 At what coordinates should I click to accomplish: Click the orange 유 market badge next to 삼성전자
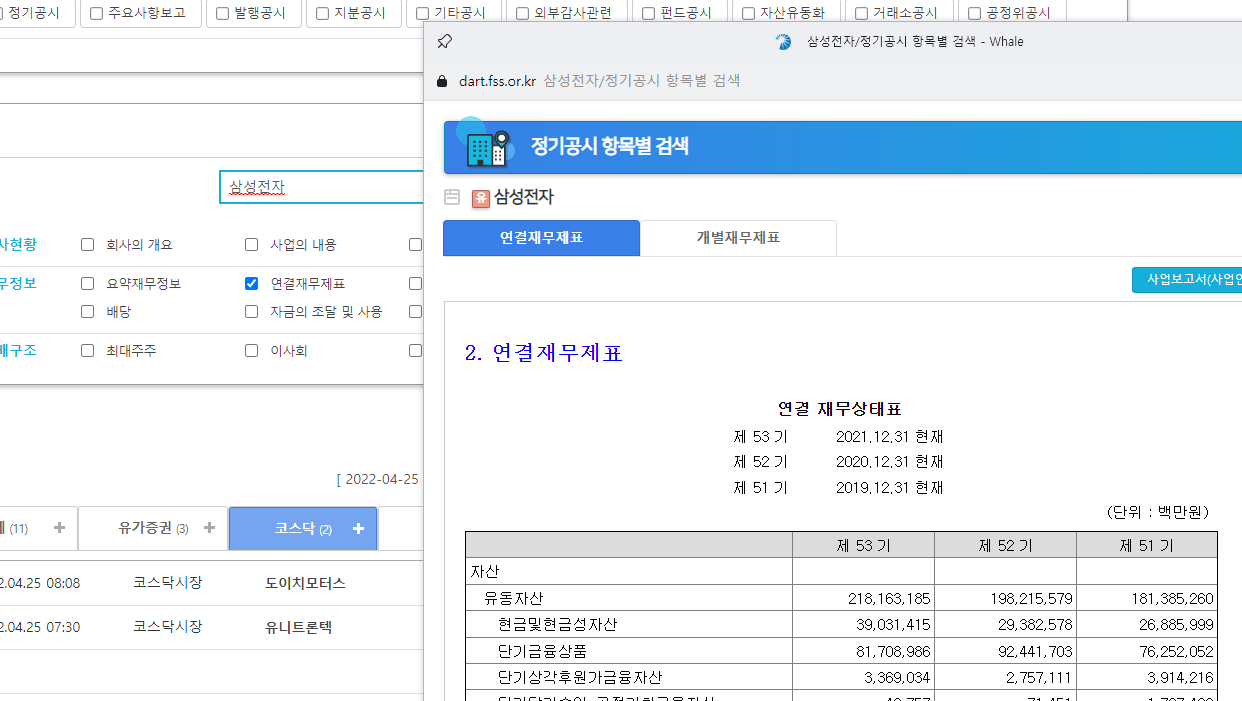(481, 198)
